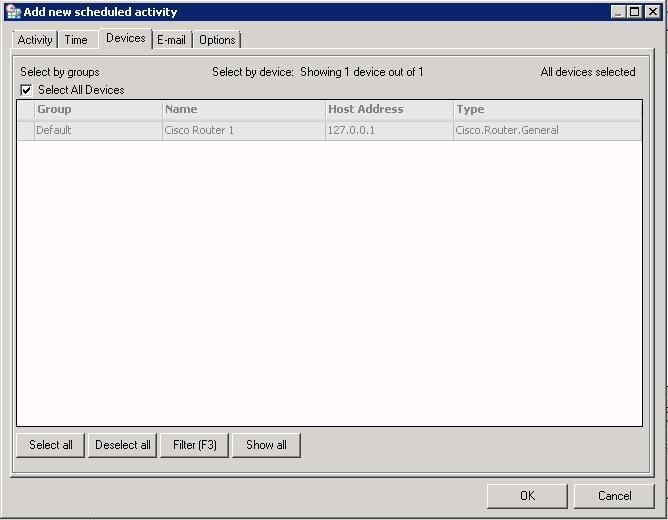Toggle the Select All Devices checkbox
Screen dimensions: 668x520
click(27, 90)
